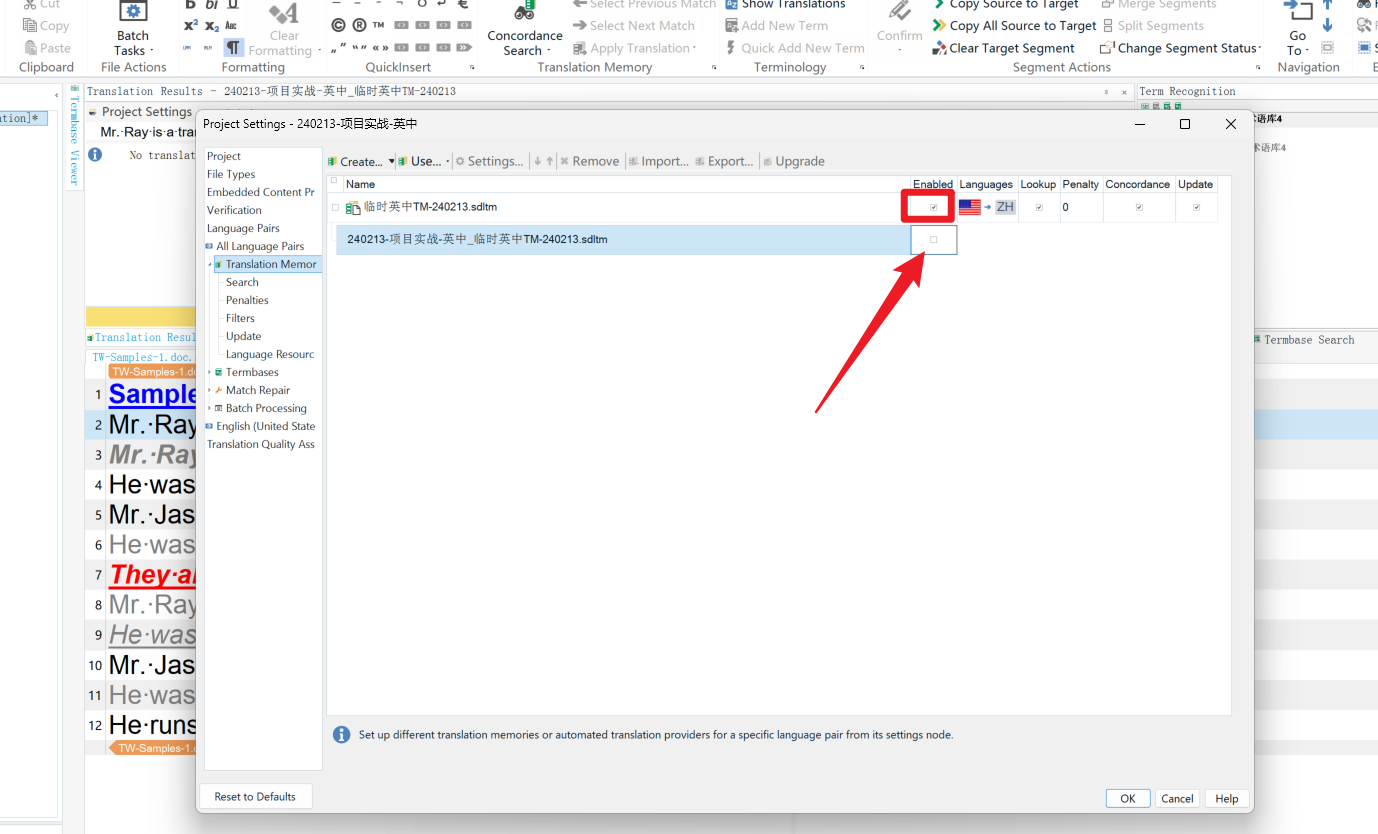The image size is (1378, 834).
Task: Tick the checkbox on the project TM row
Action: [x=934, y=240]
